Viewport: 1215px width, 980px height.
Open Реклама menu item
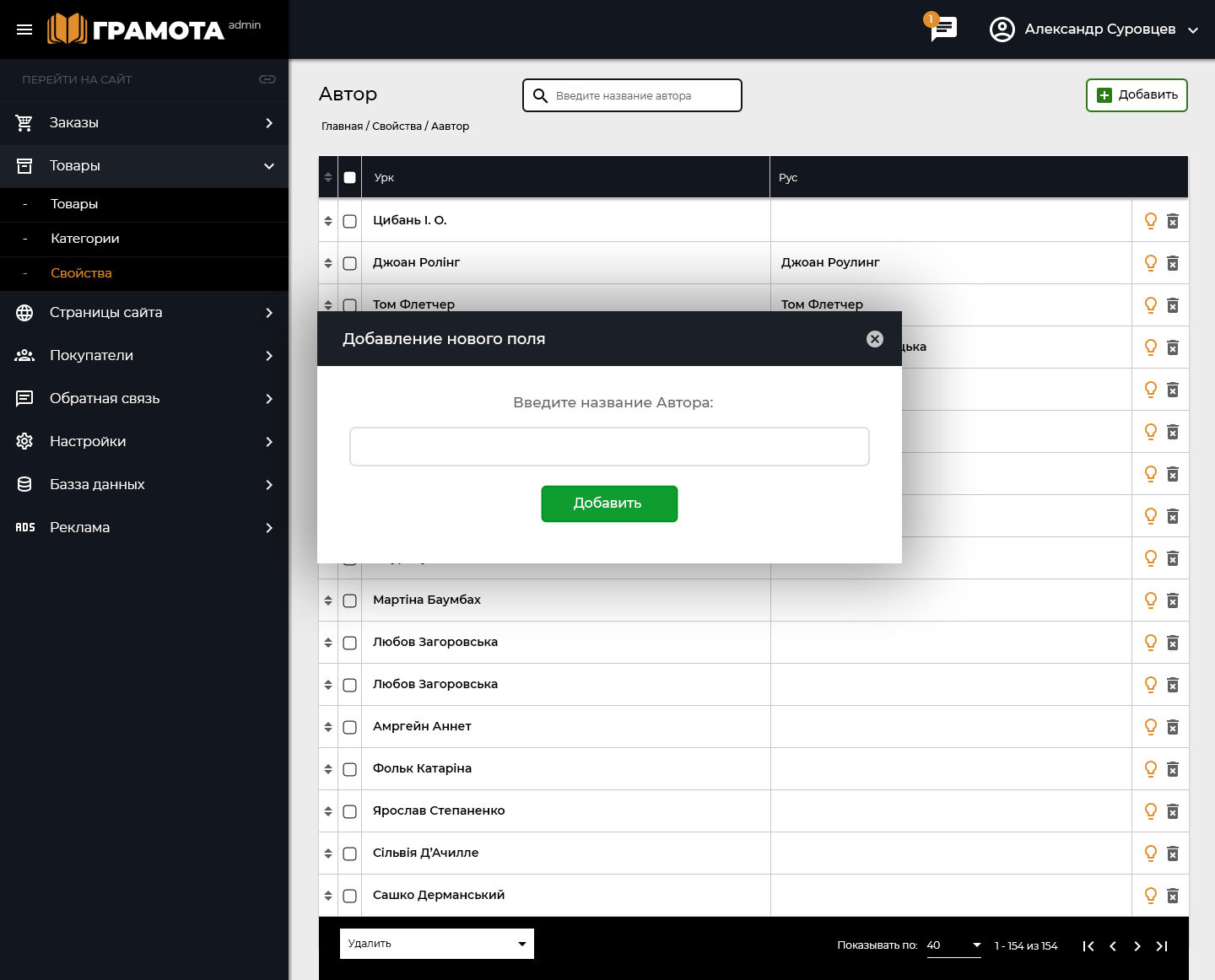click(144, 527)
